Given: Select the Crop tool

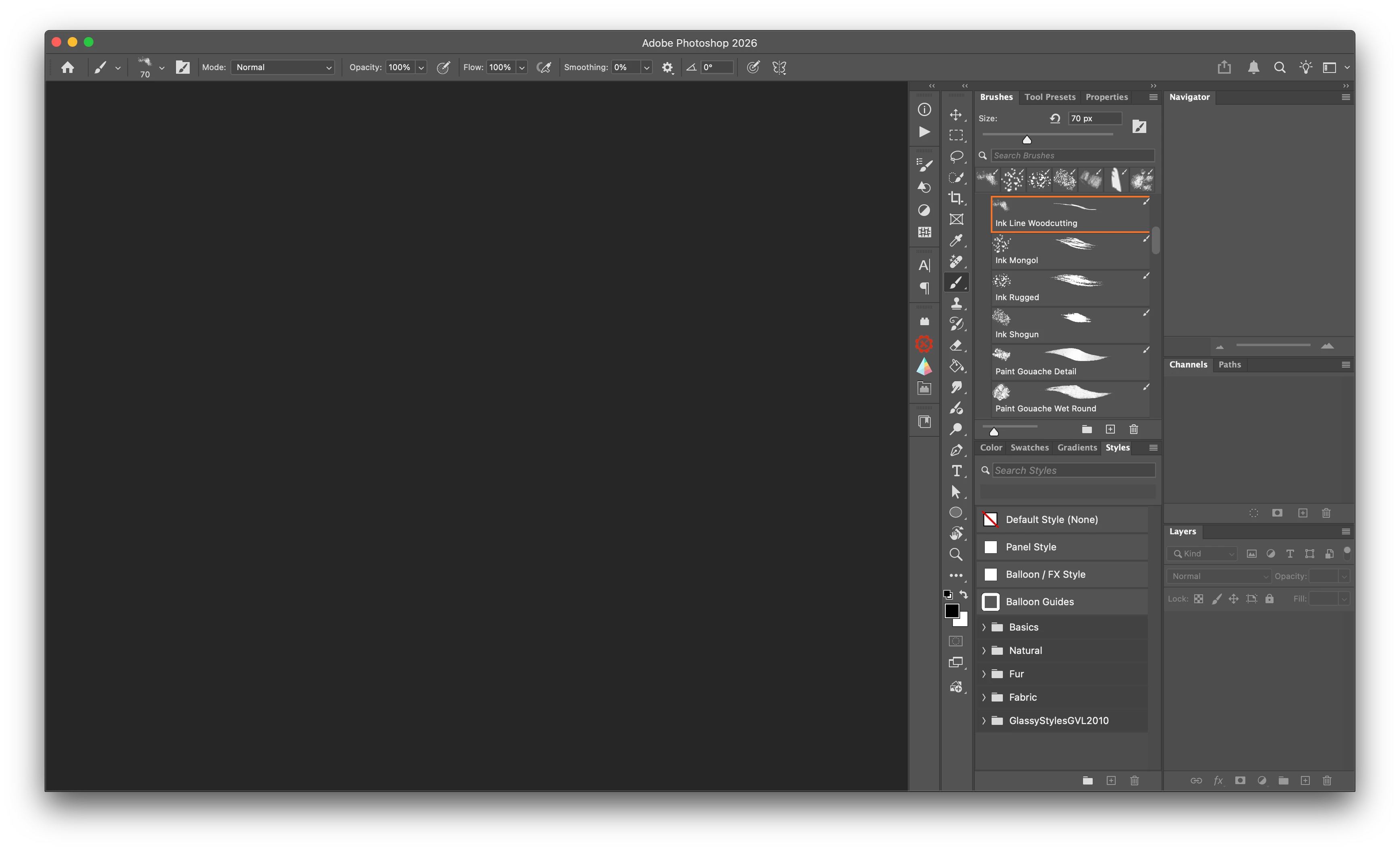Looking at the screenshot, I should (956, 198).
